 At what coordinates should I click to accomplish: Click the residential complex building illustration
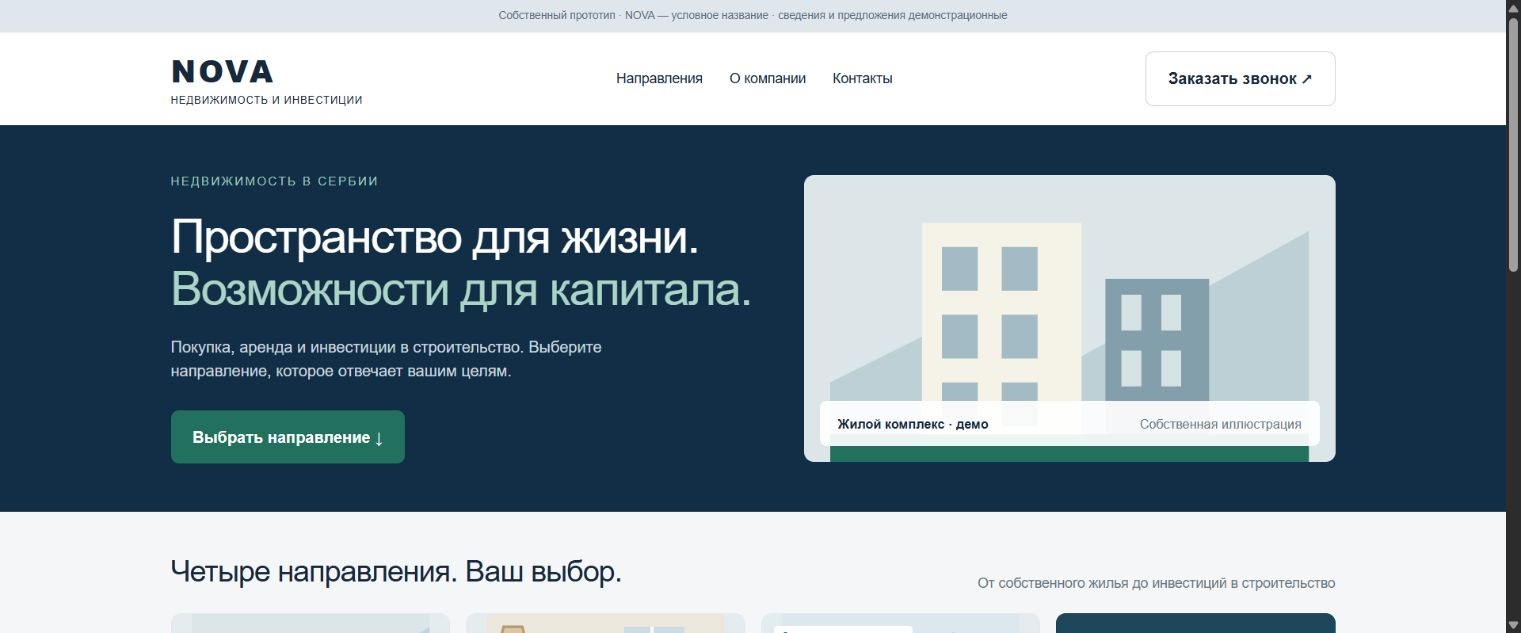[1069, 318]
